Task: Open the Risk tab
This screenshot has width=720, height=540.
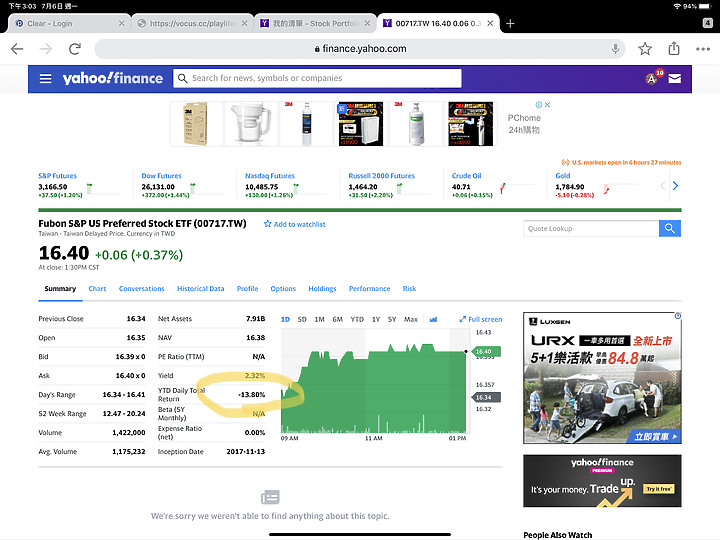Action: (x=409, y=289)
